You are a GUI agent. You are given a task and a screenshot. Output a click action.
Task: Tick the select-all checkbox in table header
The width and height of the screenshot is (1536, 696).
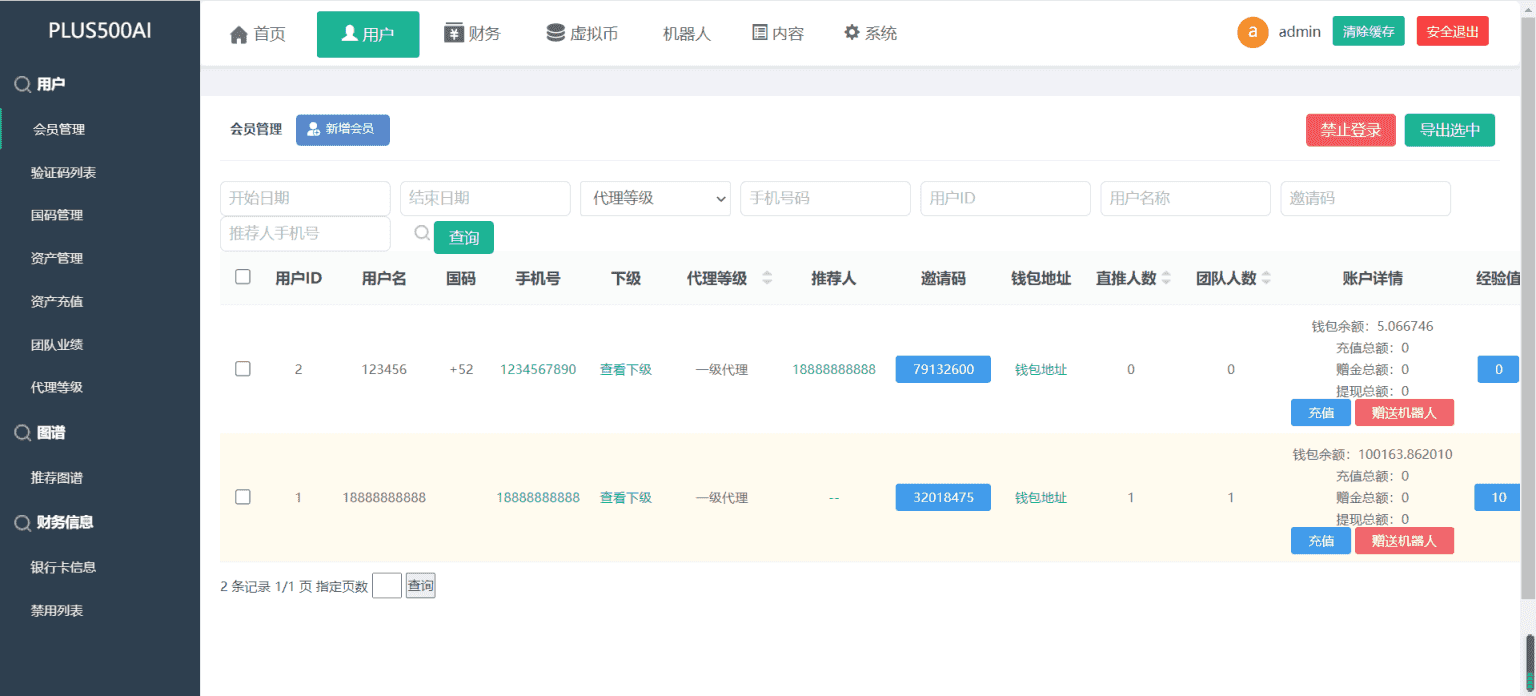(x=243, y=277)
